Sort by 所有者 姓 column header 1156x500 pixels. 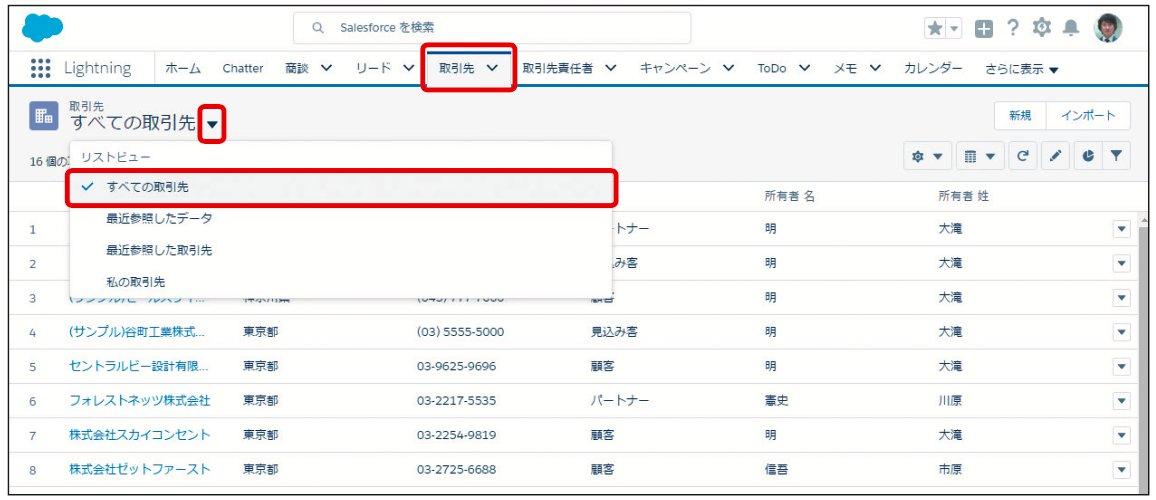pyautogui.click(x=964, y=196)
